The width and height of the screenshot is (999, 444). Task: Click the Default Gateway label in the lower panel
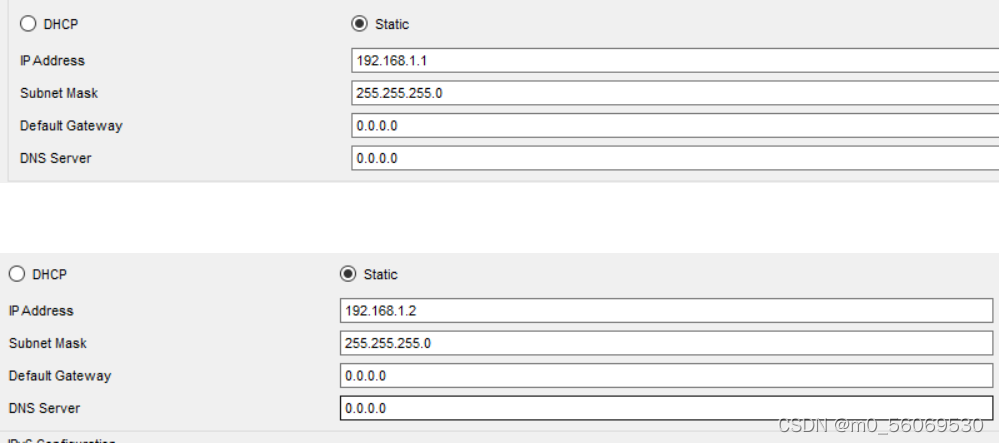(x=60, y=376)
